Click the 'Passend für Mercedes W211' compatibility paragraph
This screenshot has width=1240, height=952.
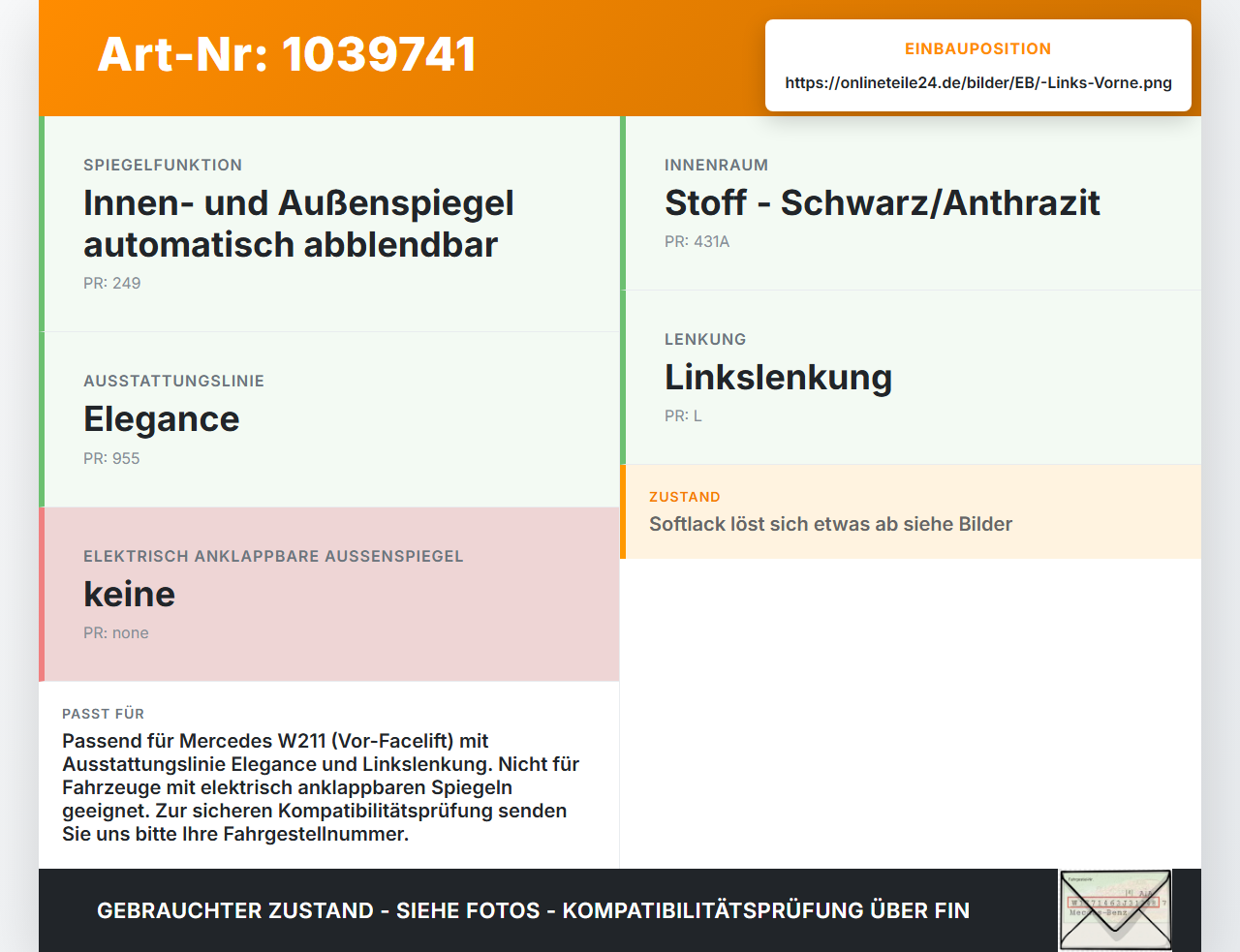click(x=321, y=787)
